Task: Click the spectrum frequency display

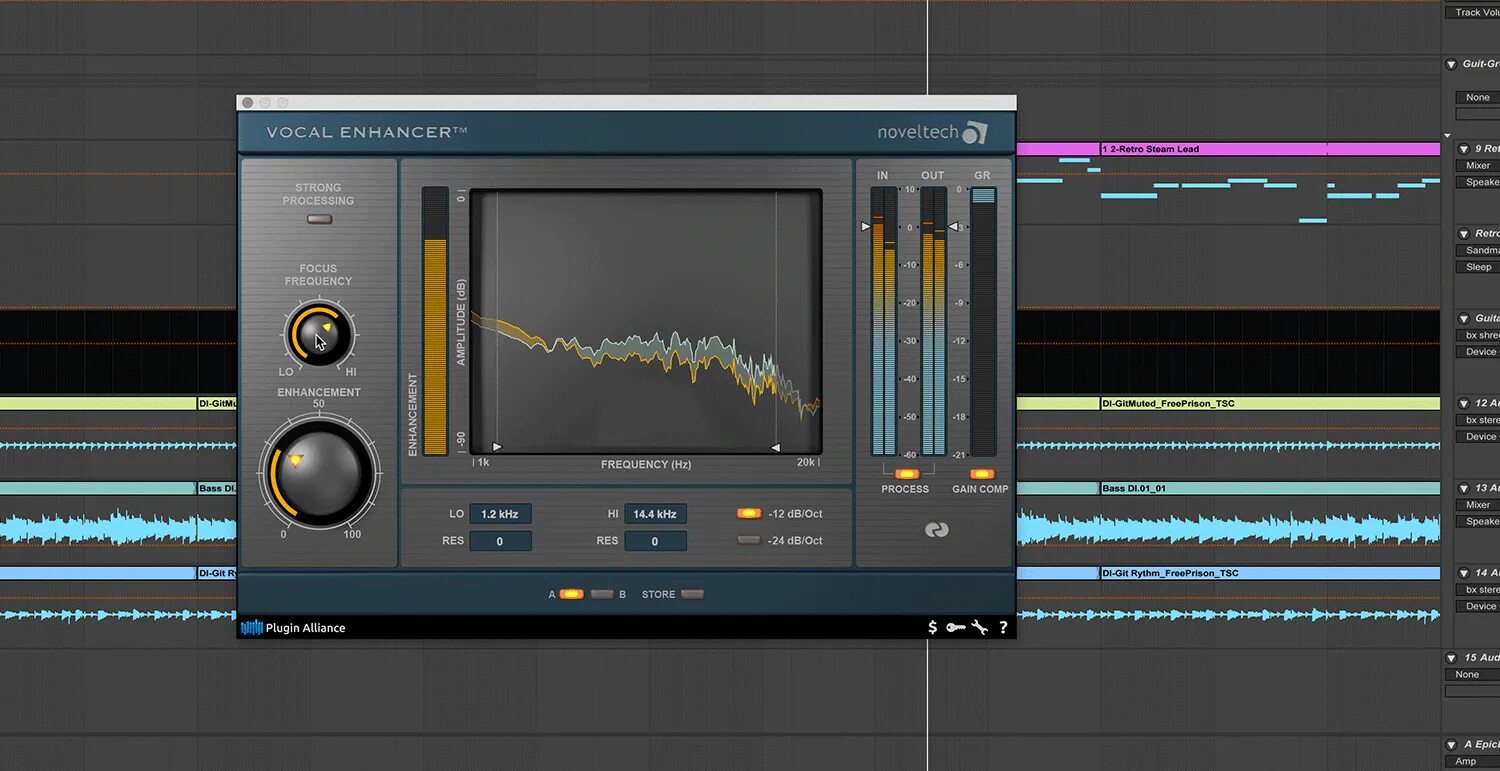Action: pos(646,321)
